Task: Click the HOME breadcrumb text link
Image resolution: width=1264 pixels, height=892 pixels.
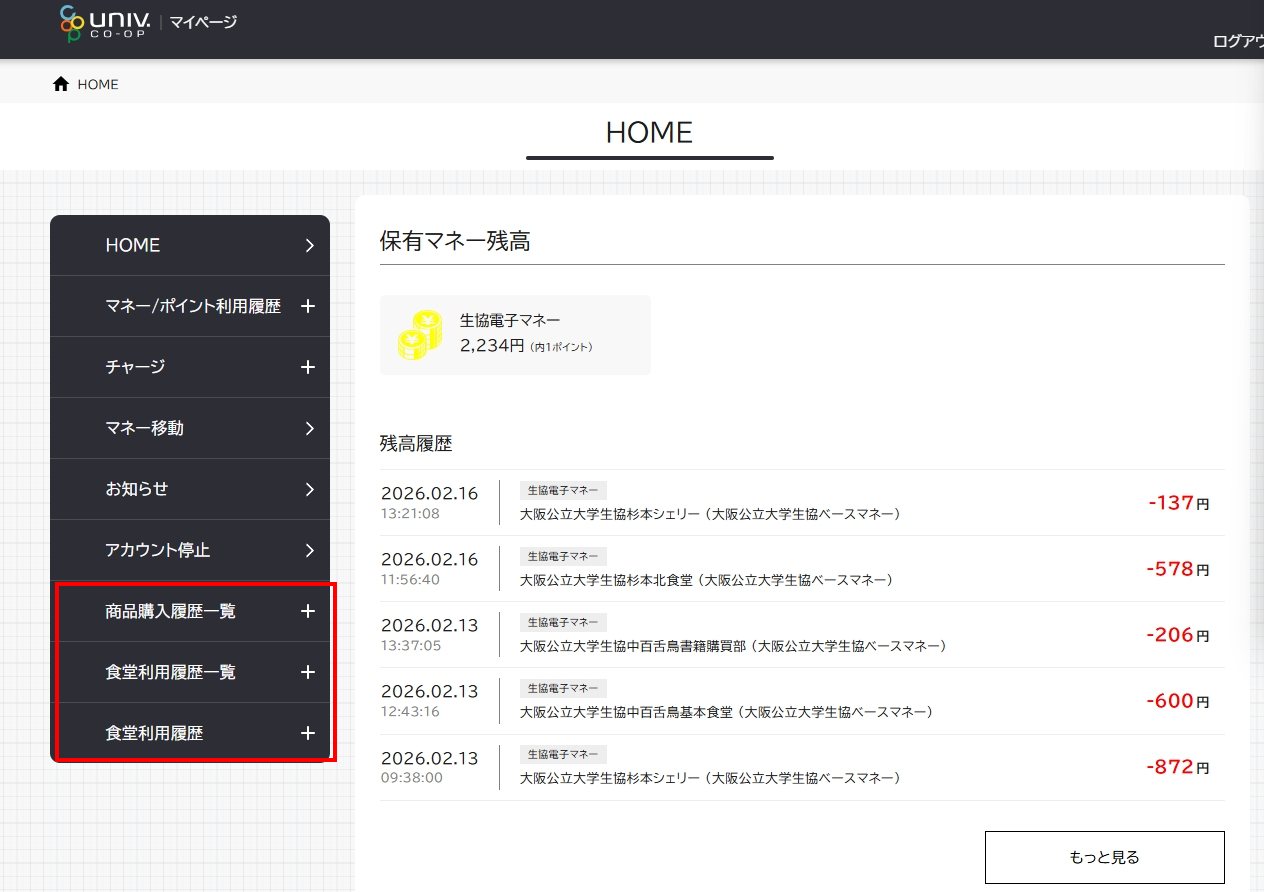Action: 98,85
